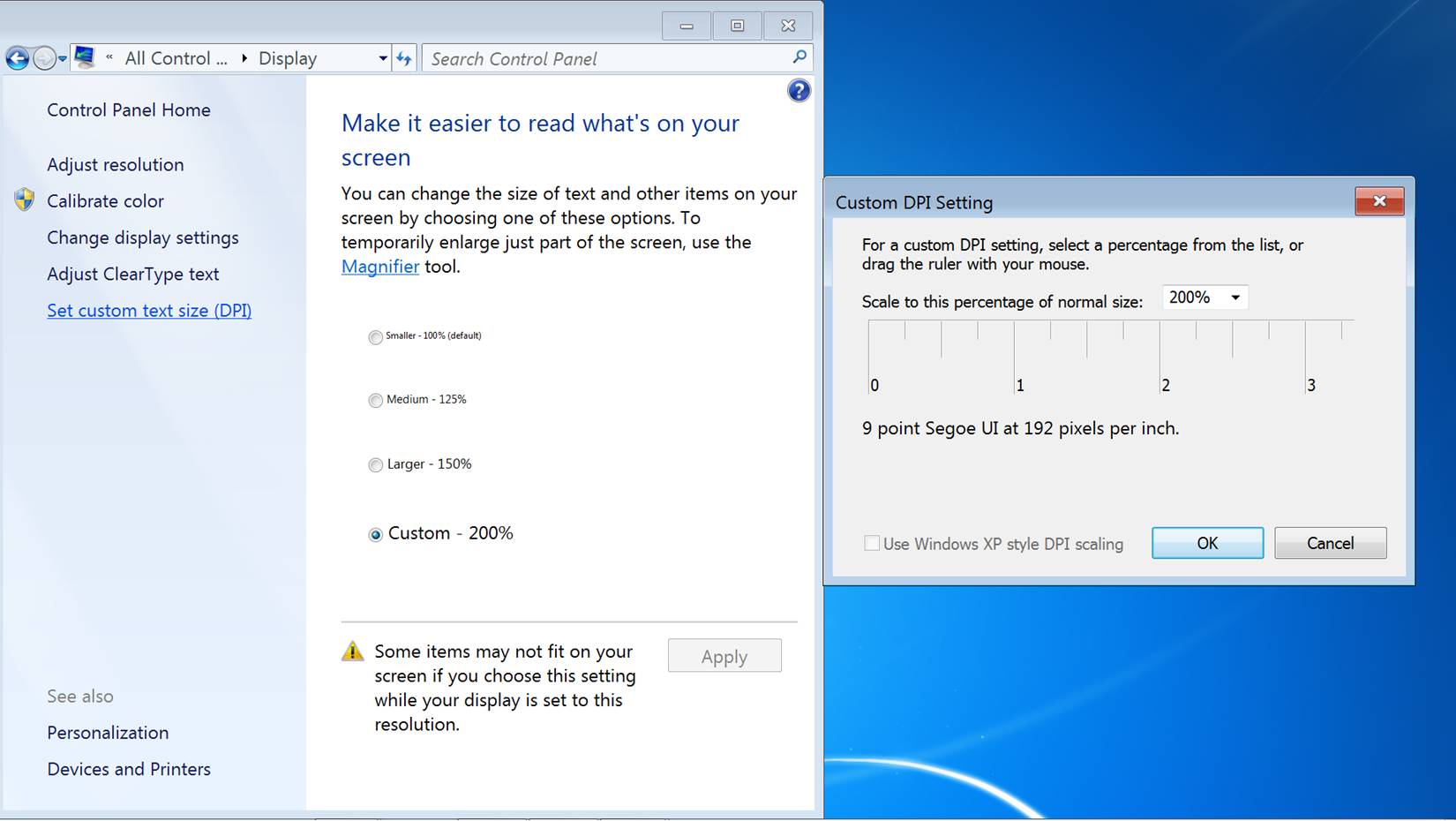Open Set custom text size (DPI) link

[149, 310]
